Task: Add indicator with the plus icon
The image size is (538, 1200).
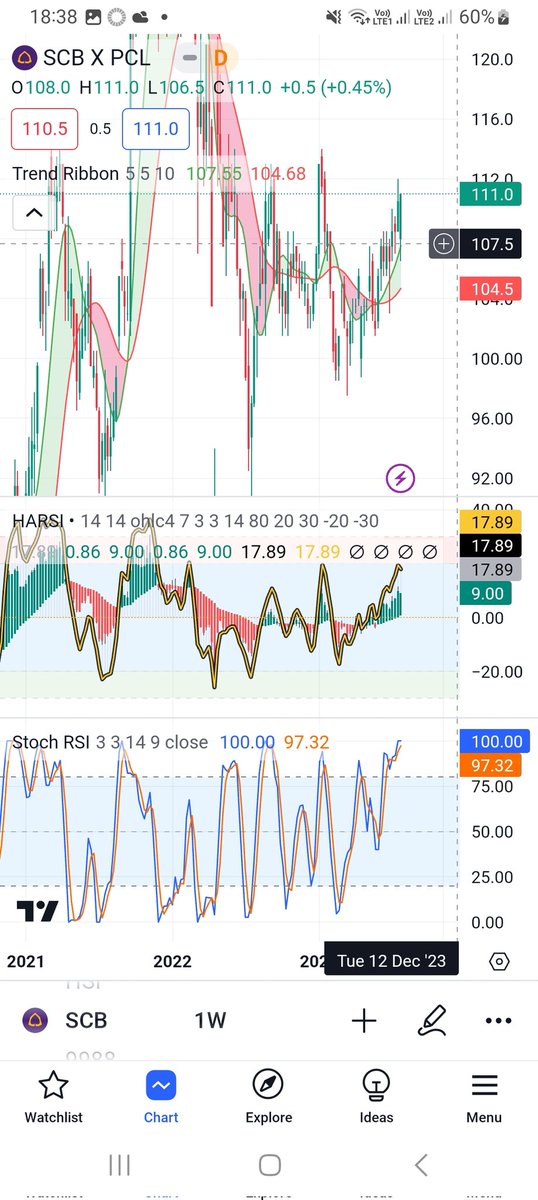Action: tap(364, 1021)
